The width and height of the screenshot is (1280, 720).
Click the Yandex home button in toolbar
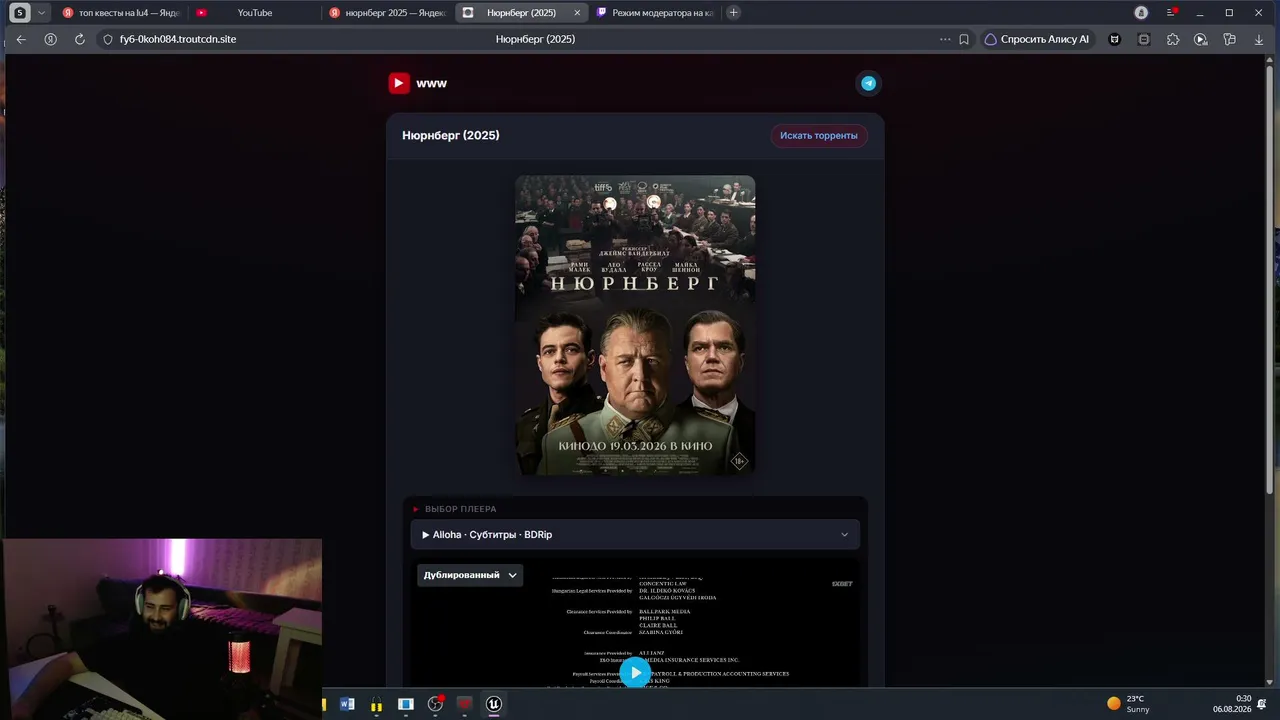pyautogui.click(x=50, y=39)
